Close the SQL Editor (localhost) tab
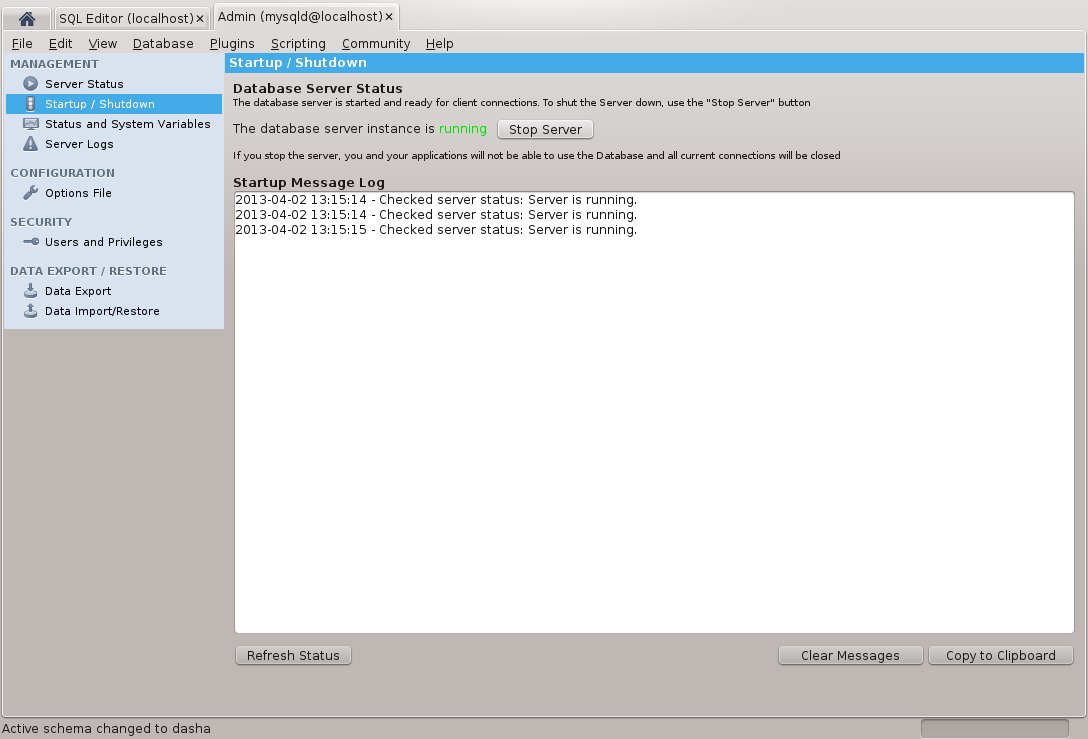 (x=200, y=19)
